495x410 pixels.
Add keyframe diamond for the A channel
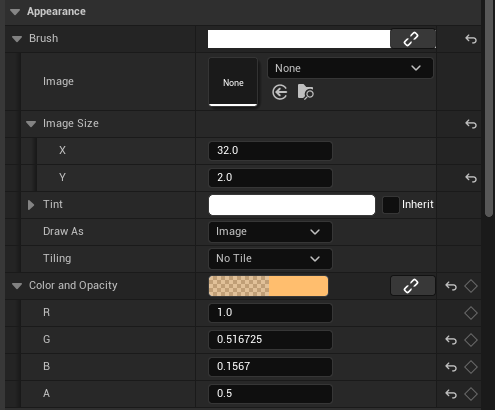[x=471, y=394]
